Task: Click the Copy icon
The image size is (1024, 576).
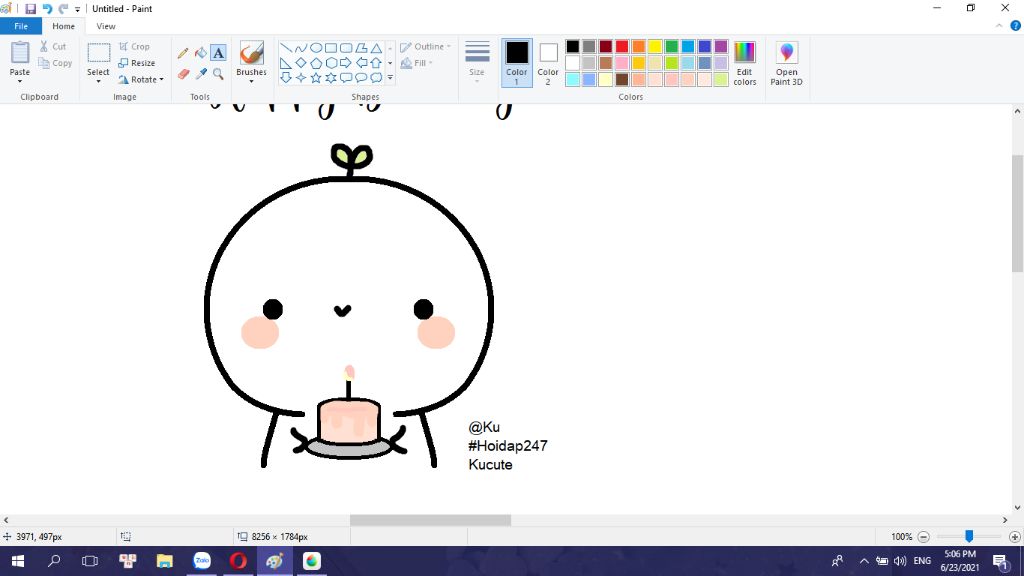Action: point(44,63)
